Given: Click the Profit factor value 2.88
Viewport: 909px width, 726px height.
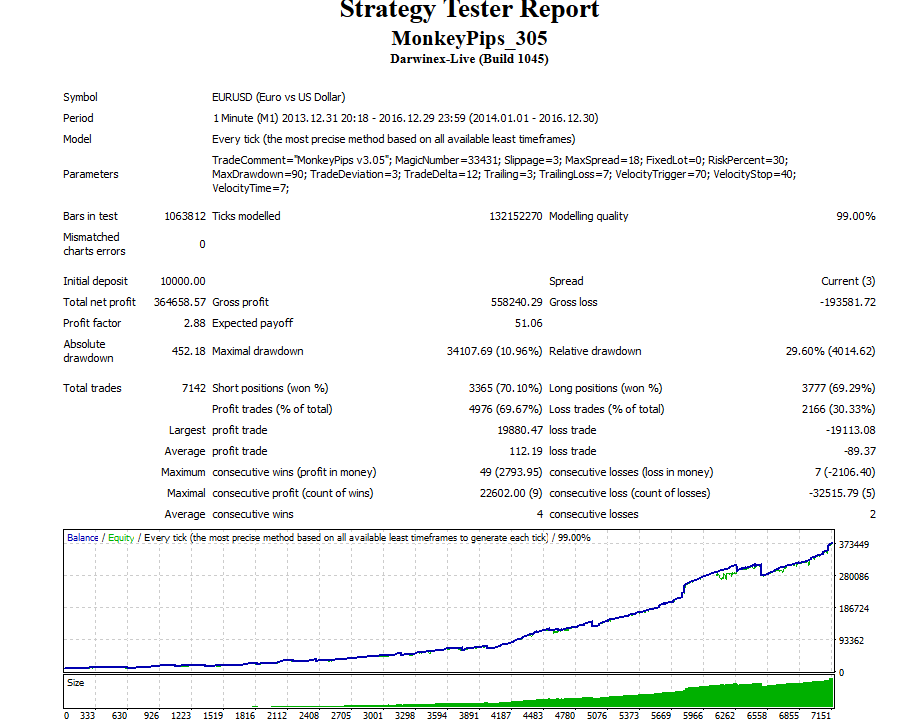Looking at the screenshot, I should click(x=194, y=323).
